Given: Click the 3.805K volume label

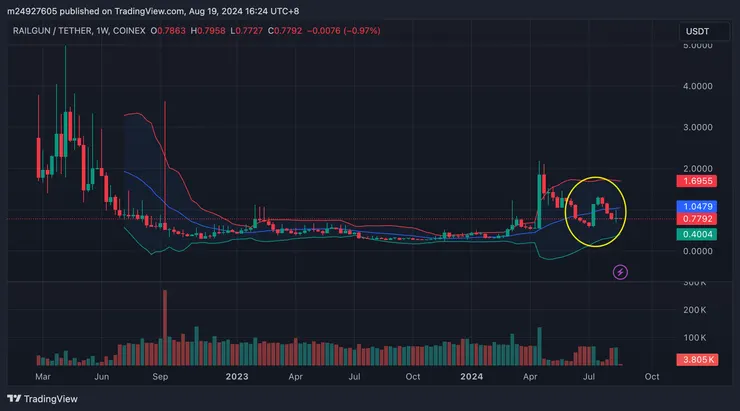Looking at the screenshot, I should click(x=697, y=360).
